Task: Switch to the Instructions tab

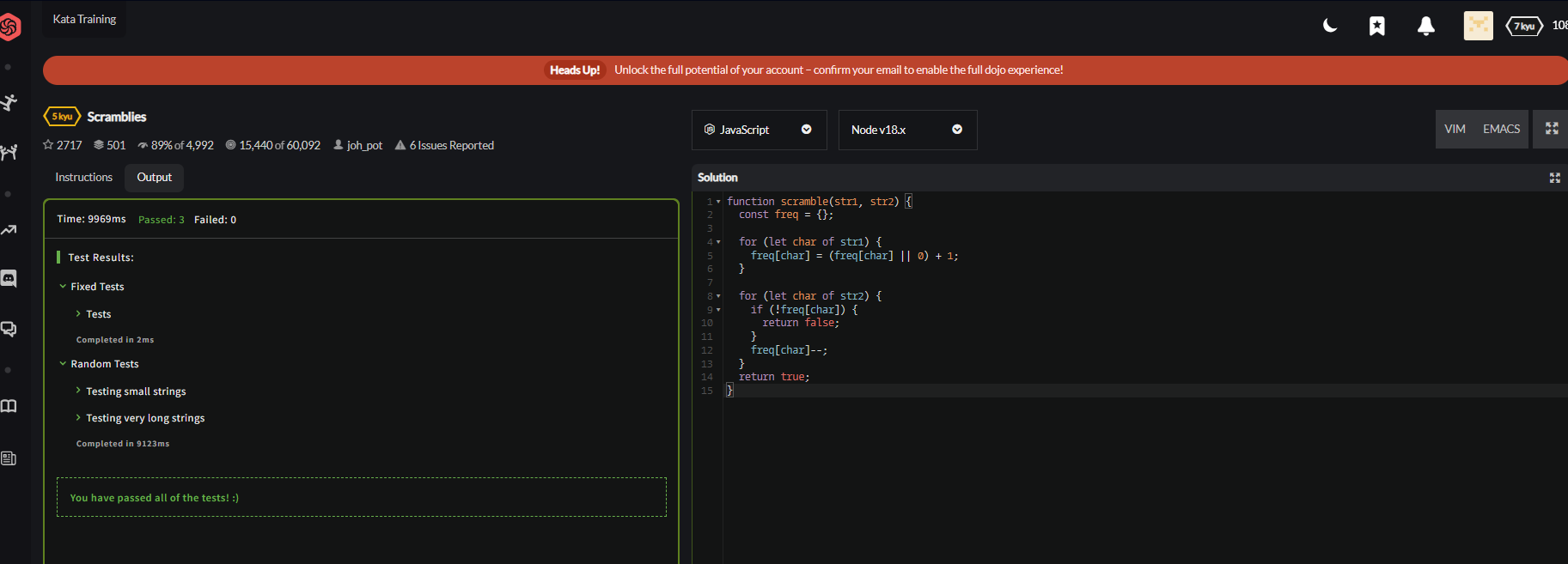Action: tap(83, 178)
